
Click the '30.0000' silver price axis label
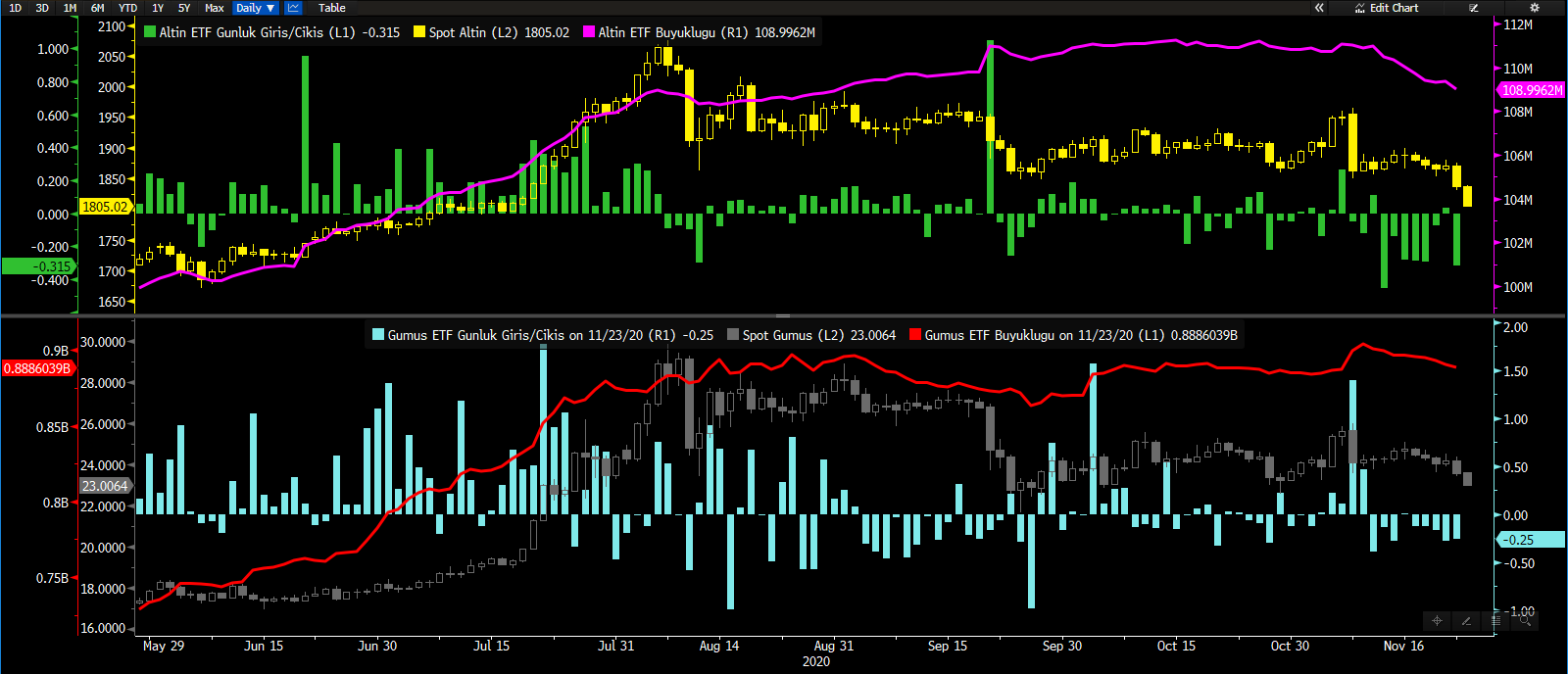click(103, 342)
